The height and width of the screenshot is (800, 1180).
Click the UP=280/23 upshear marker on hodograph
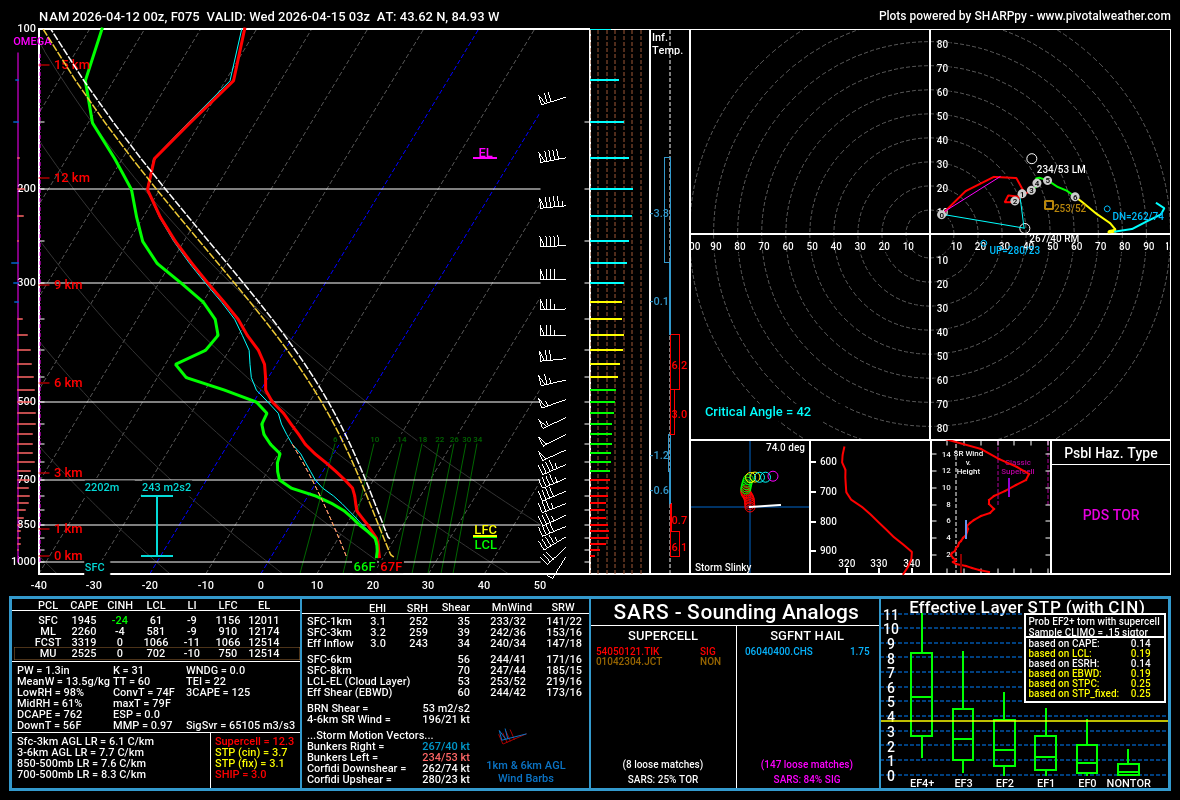(1024, 229)
